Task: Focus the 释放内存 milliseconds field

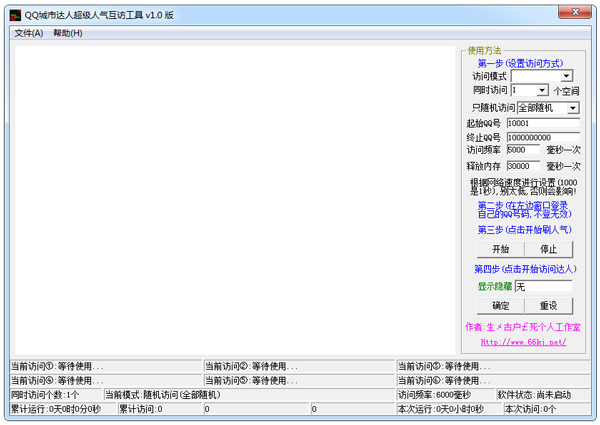Action: point(523,166)
